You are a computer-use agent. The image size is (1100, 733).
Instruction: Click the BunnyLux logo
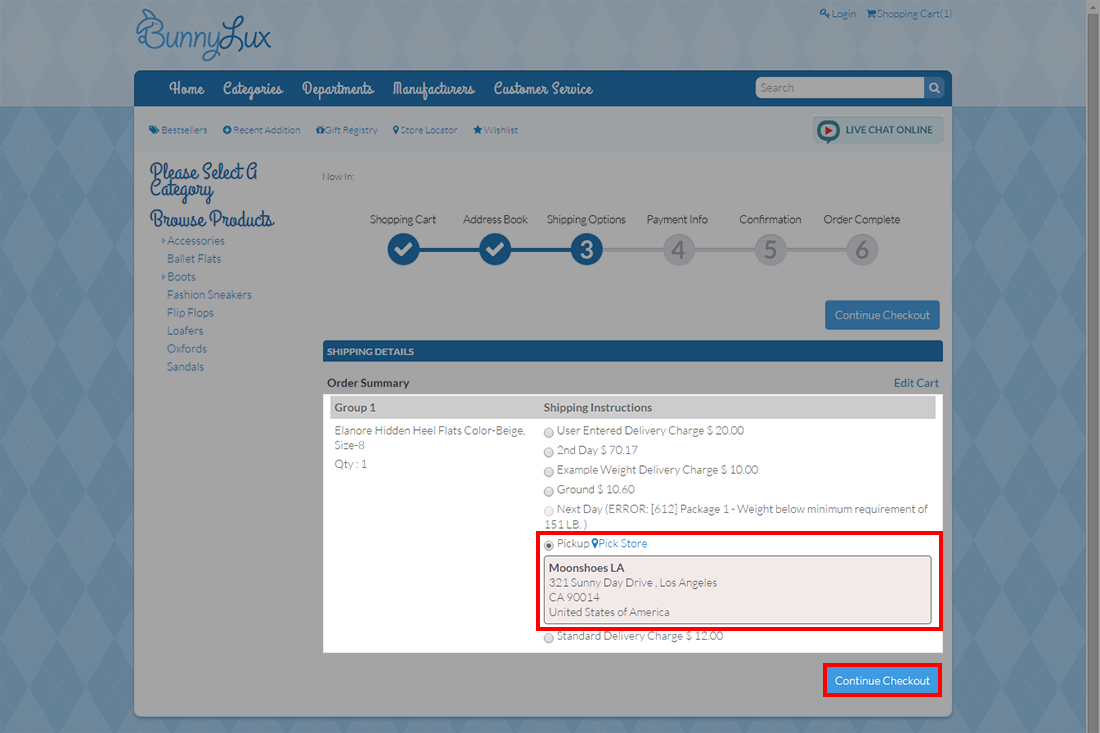pyautogui.click(x=203, y=34)
